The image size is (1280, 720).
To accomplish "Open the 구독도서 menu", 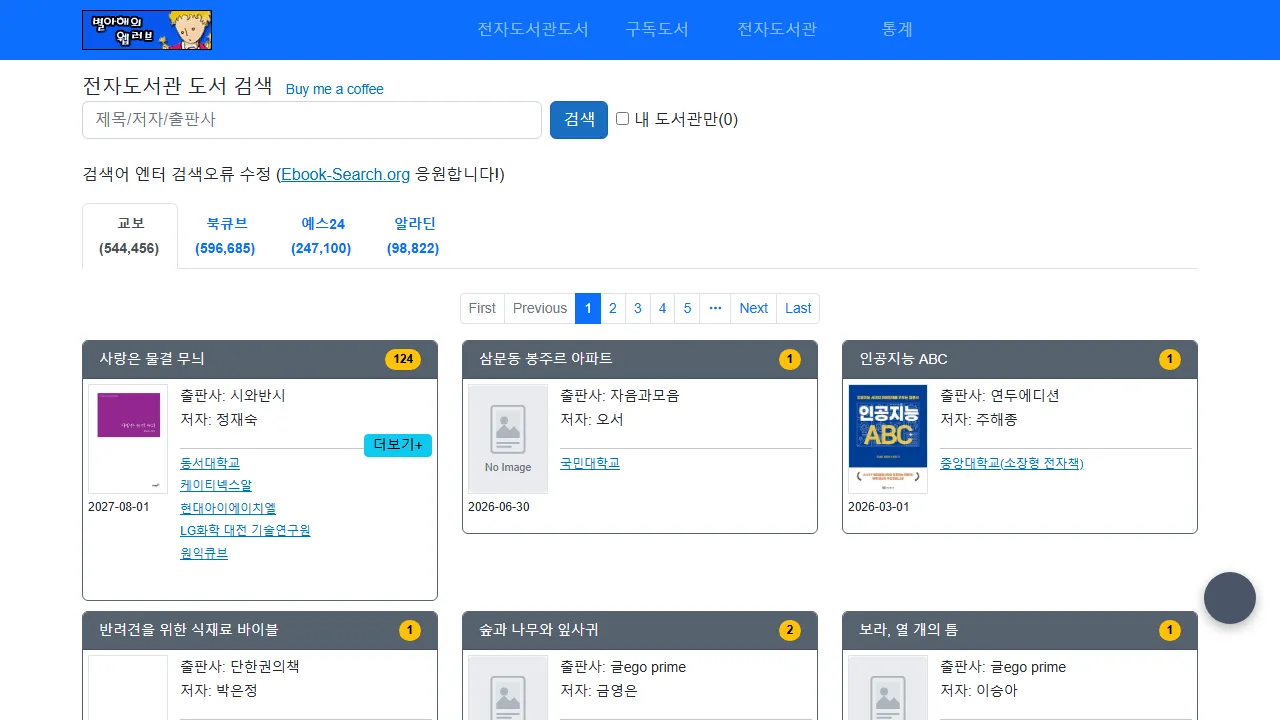I will 657,30.
